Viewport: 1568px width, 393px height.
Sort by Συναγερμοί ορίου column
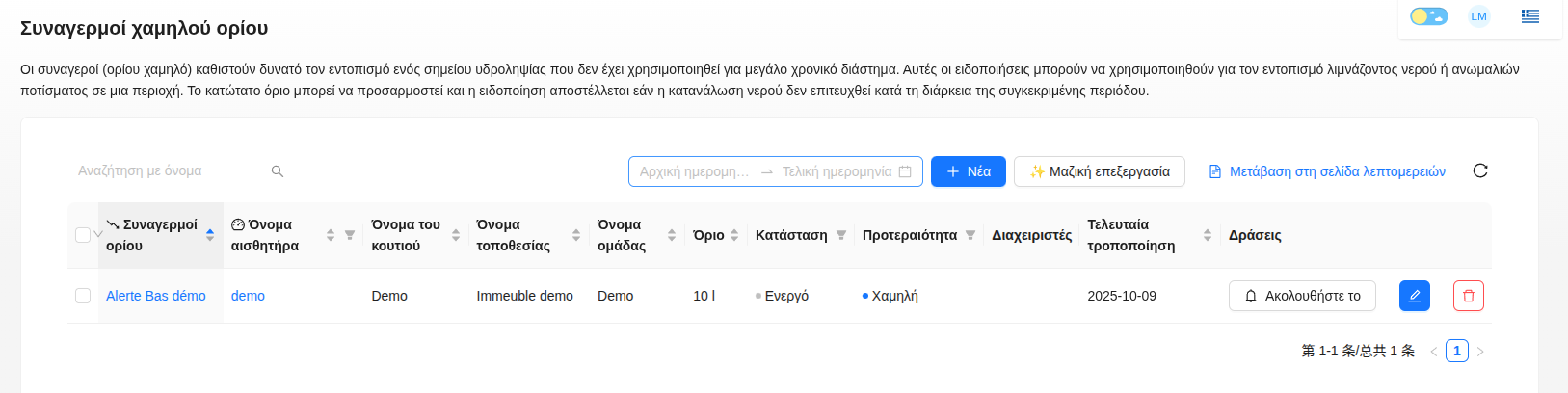point(210,235)
